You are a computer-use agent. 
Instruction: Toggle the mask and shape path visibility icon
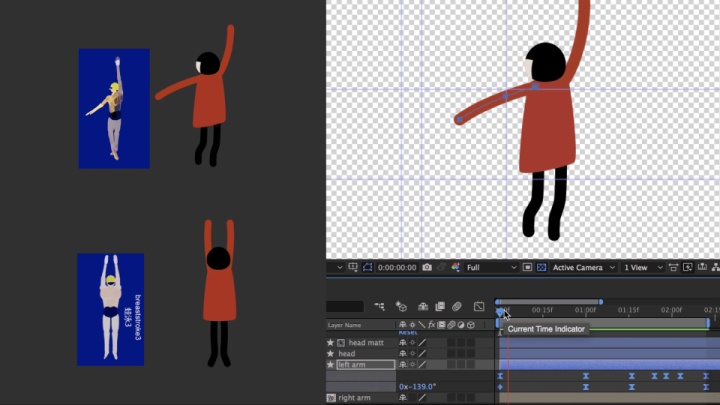(366, 268)
